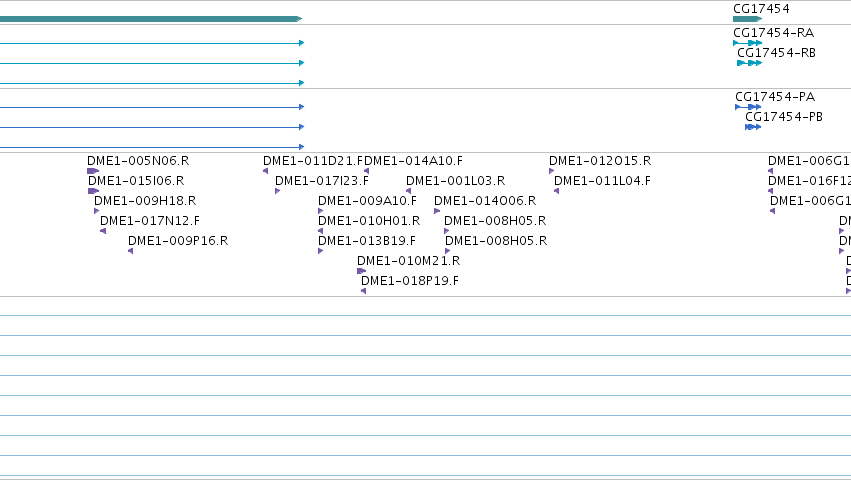The height and width of the screenshot is (480, 851).
Task: Click the DME1-009A10.F label
Action: coord(367,201)
